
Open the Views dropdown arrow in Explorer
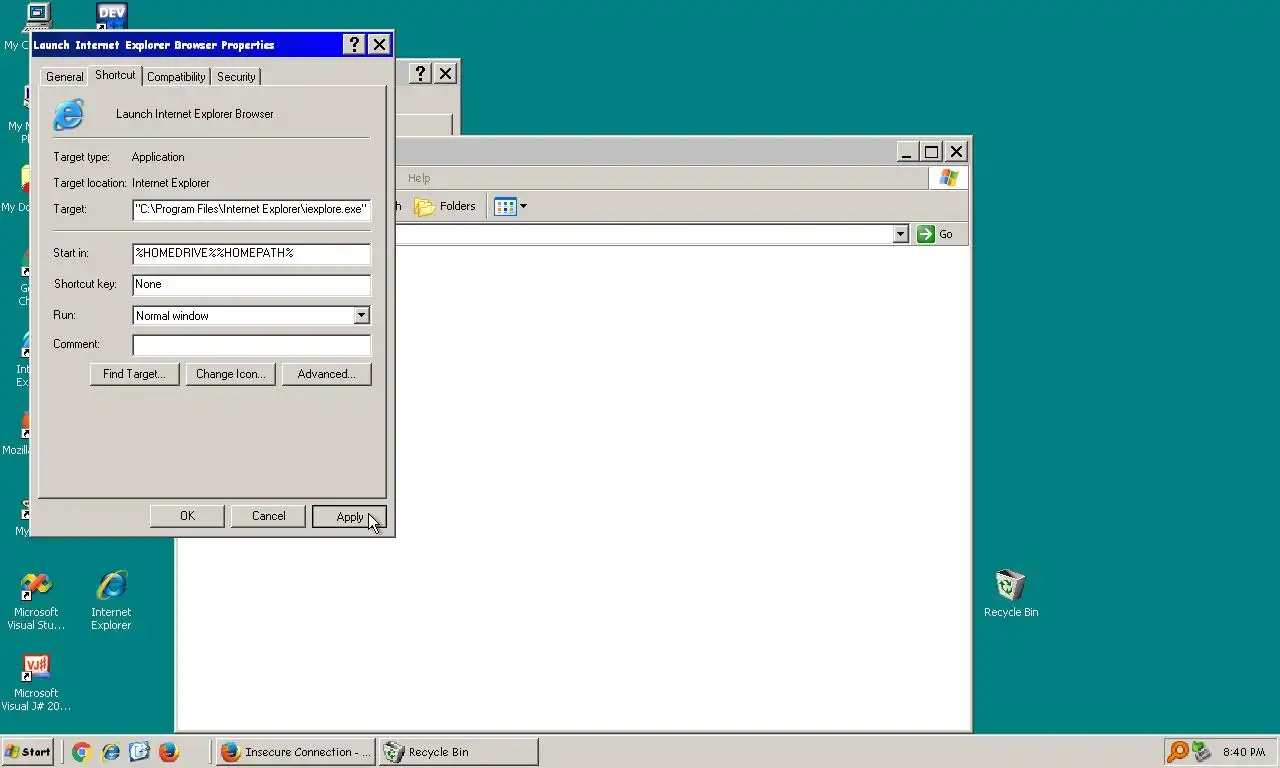[523, 206]
